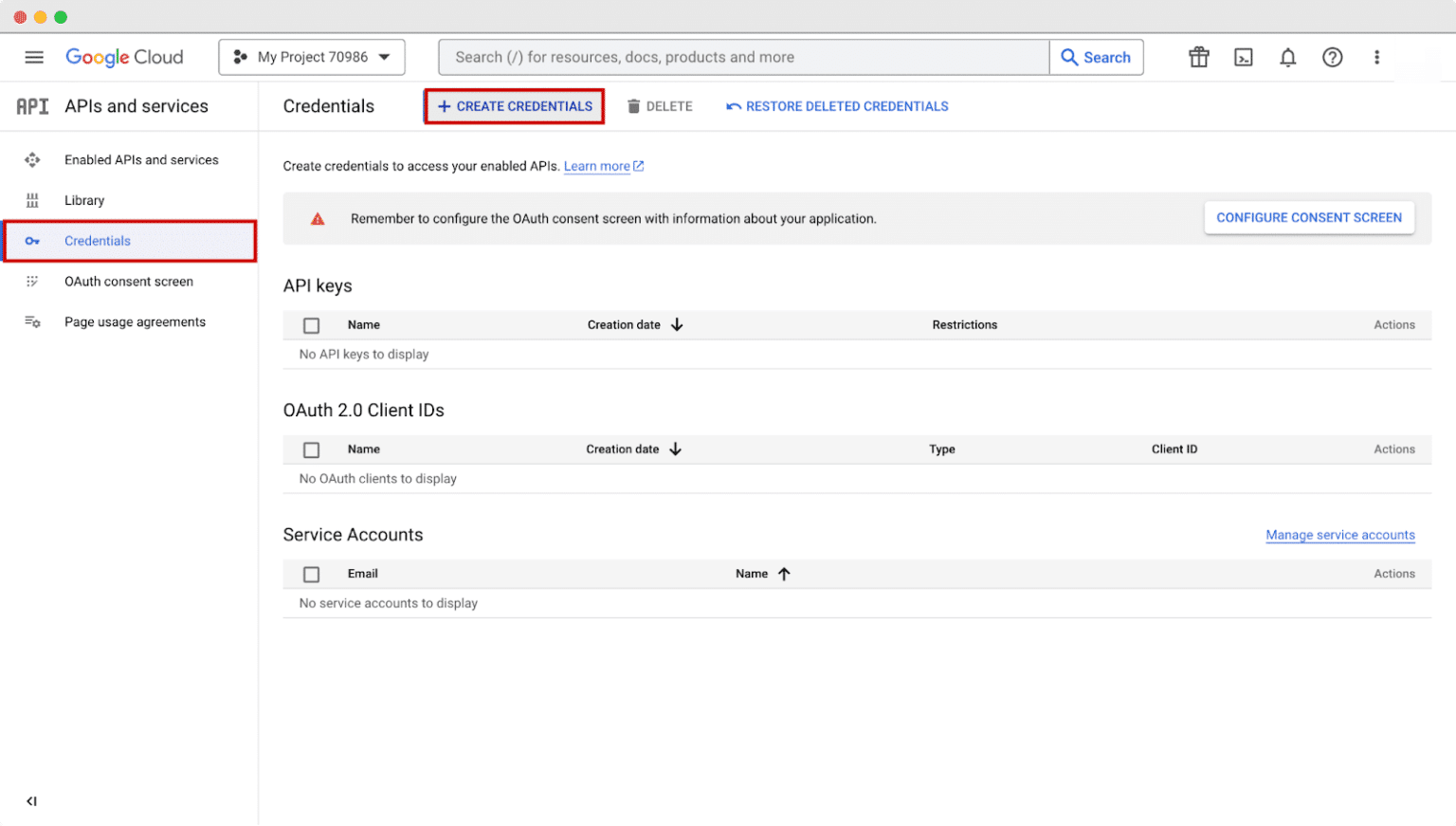
Task: Select the Service Accounts email checkbox
Action: click(x=311, y=573)
